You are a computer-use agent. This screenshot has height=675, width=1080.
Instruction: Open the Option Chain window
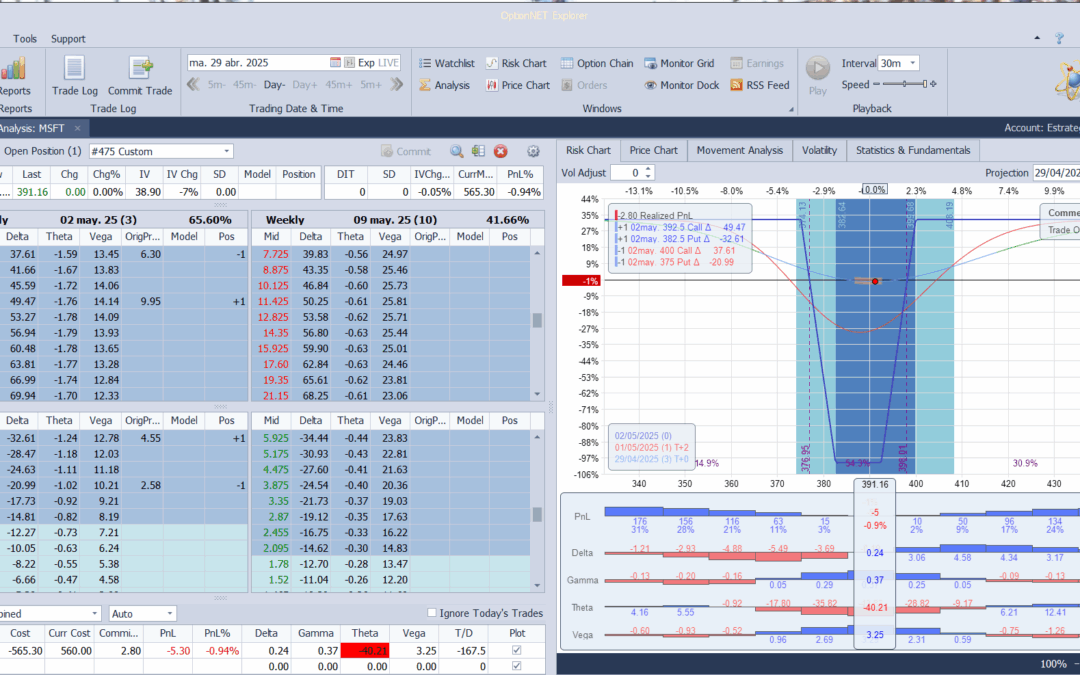(597, 63)
